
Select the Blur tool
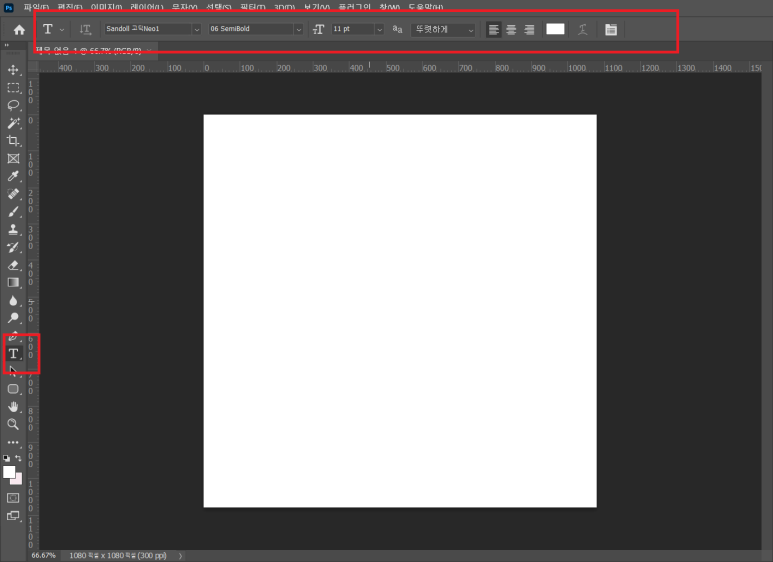point(13,300)
